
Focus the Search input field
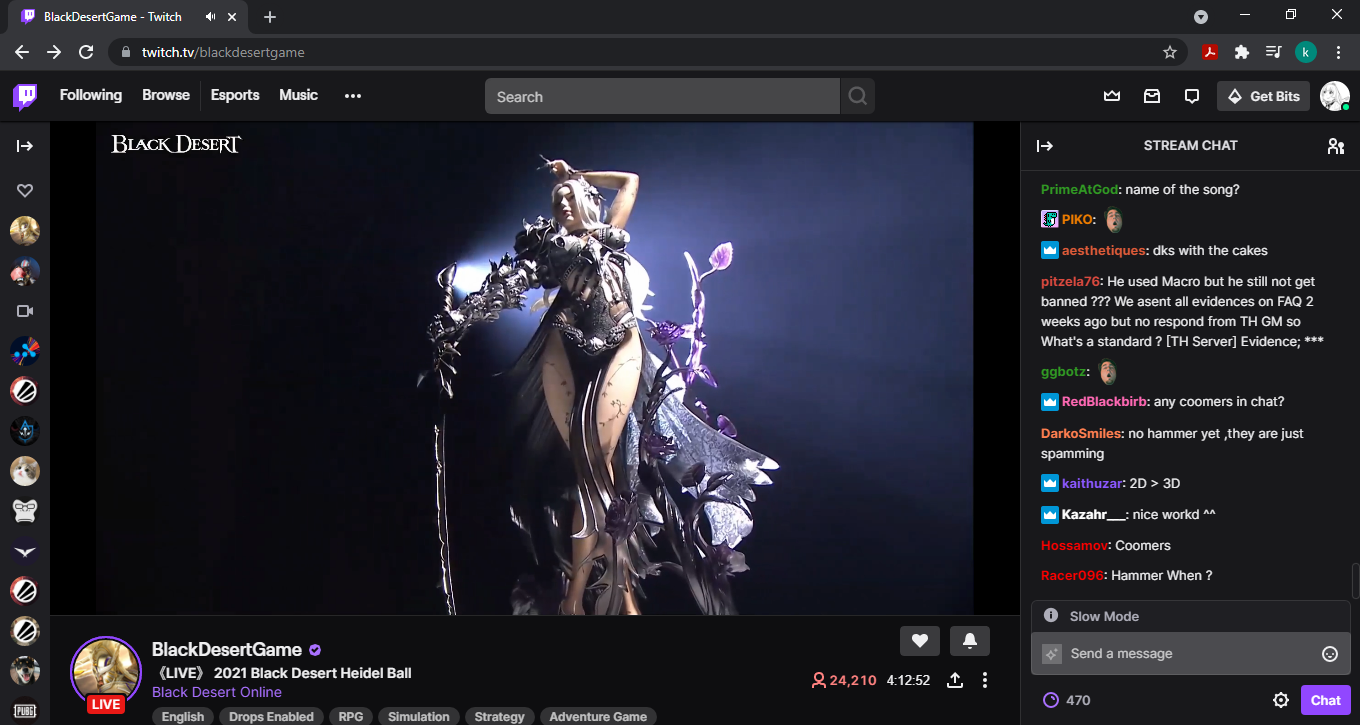(662, 96)
